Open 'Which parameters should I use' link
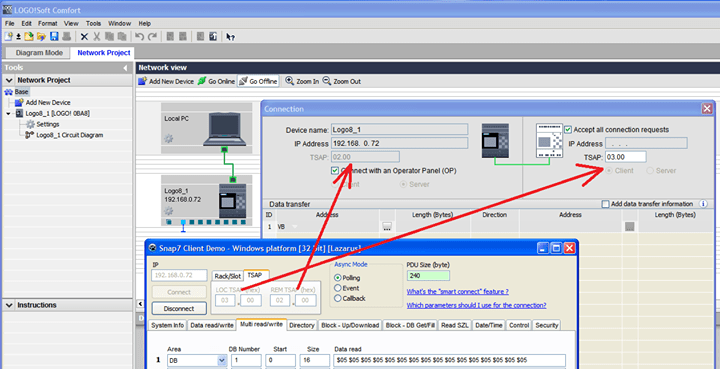Screen dimensions: 720x369 coord(476,305)
